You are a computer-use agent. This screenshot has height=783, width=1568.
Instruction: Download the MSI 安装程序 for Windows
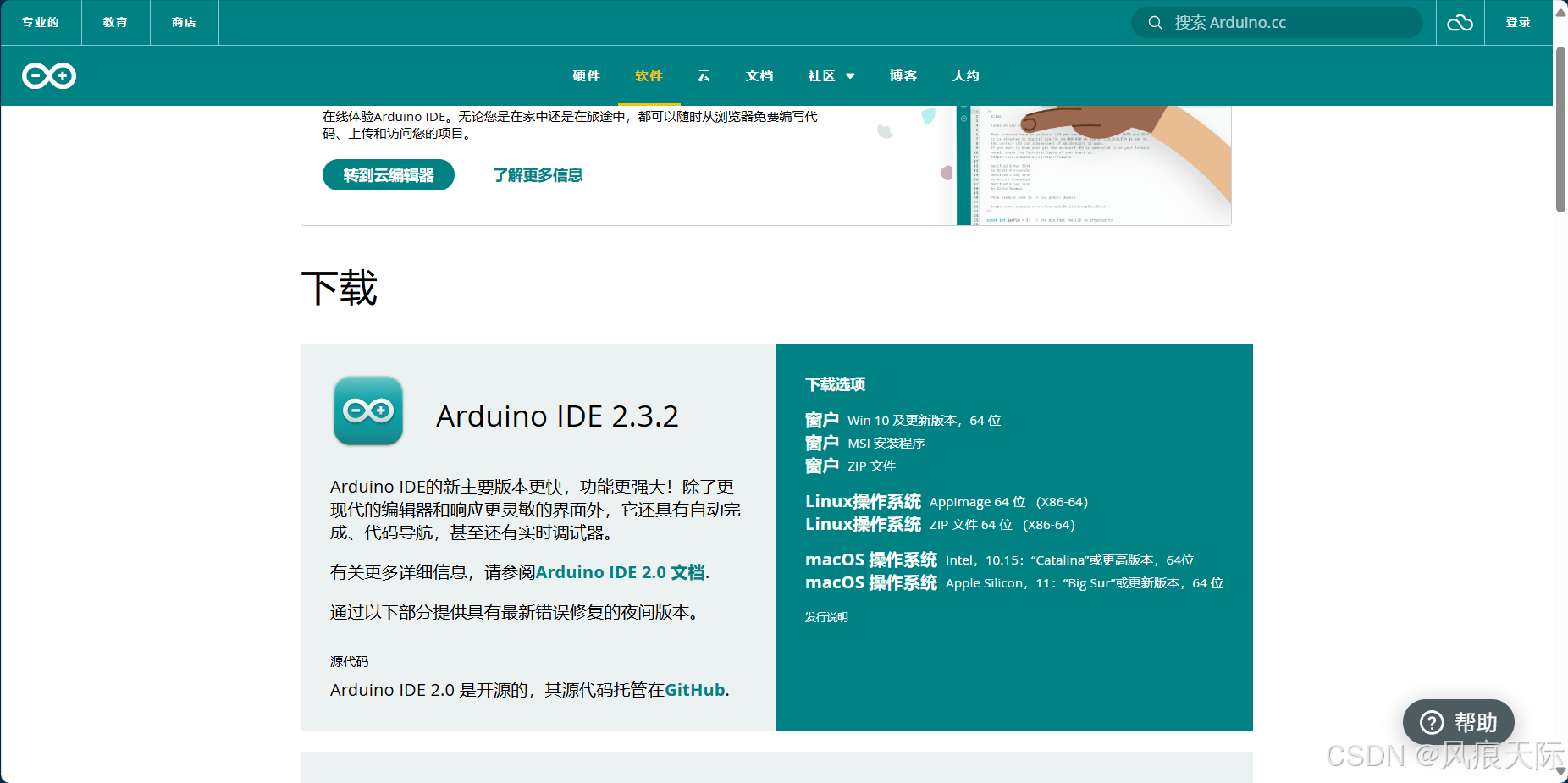click(864, 443)
